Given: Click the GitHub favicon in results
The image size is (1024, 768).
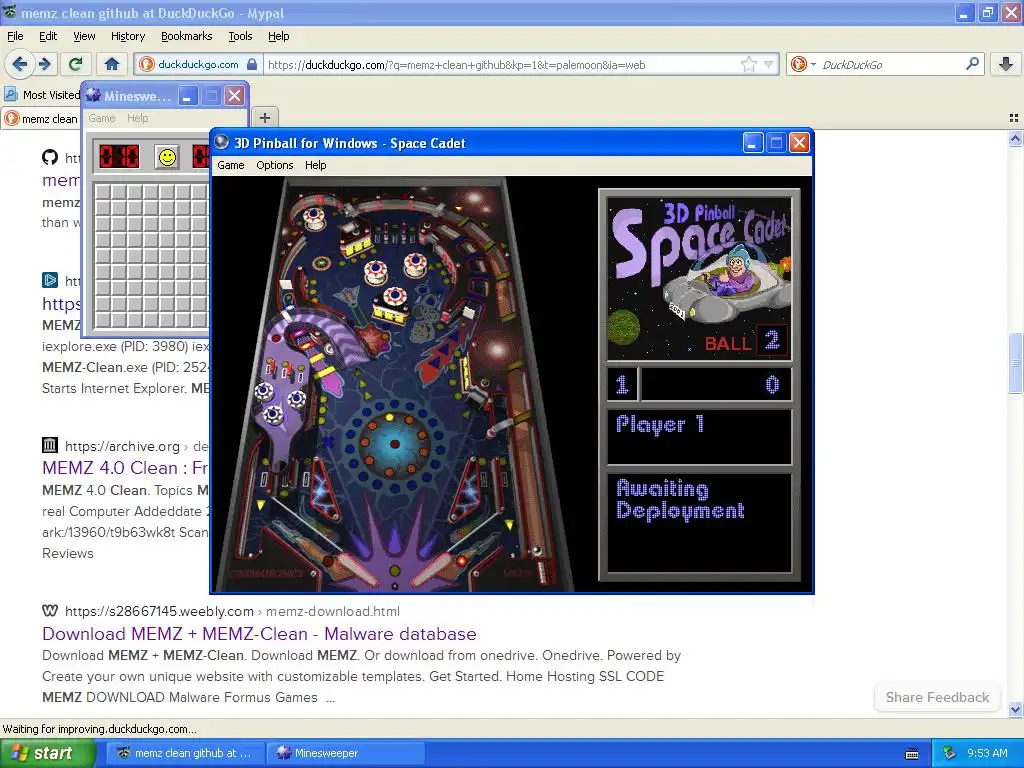Looking at the screenshot, I should pos(50,157).
